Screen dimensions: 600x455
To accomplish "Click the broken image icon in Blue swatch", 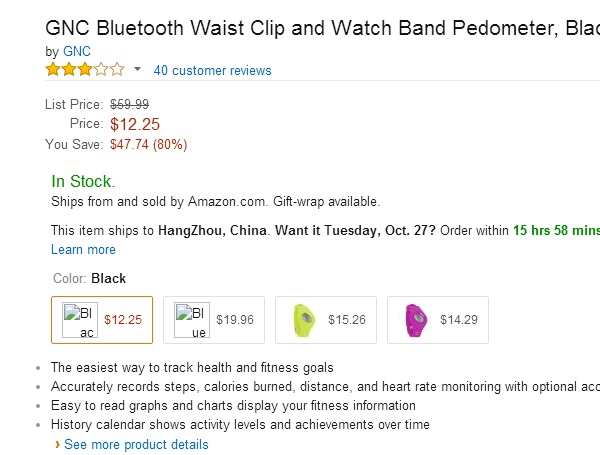I will 191,320.
